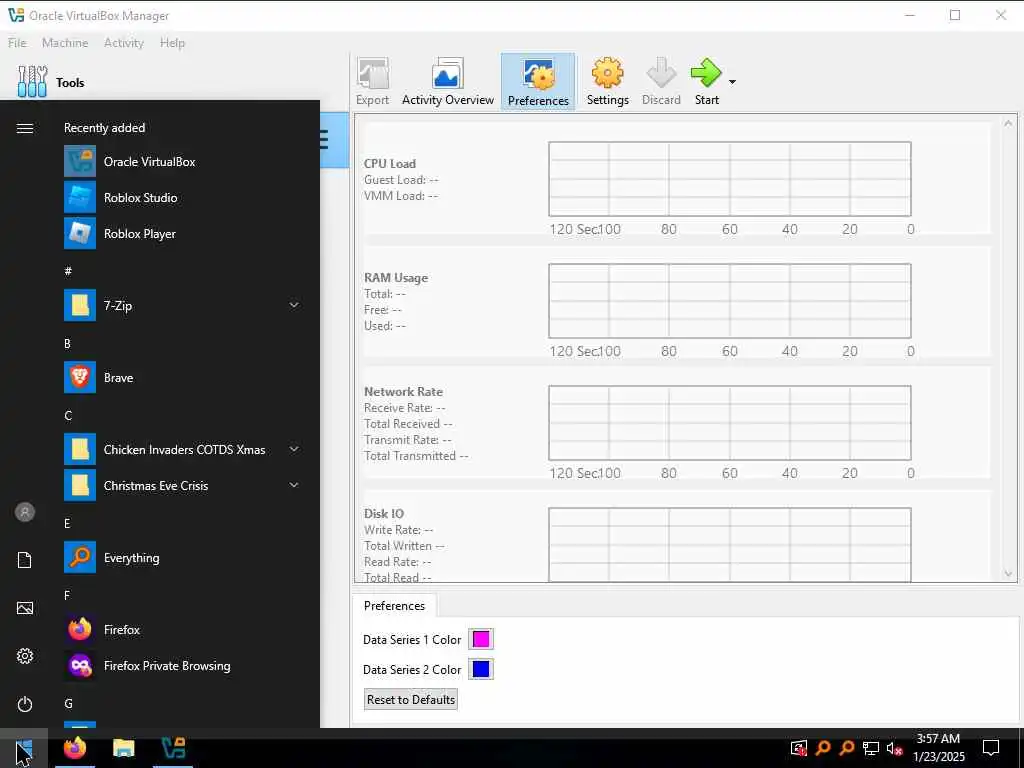
Task: Click the 'E' letter group header
Action: [x=67, y=523]
